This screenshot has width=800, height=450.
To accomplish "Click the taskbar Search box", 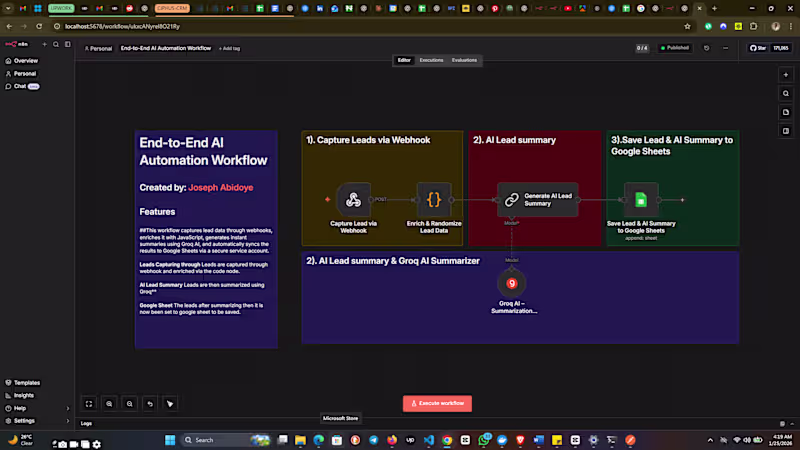I will point(227,440).
